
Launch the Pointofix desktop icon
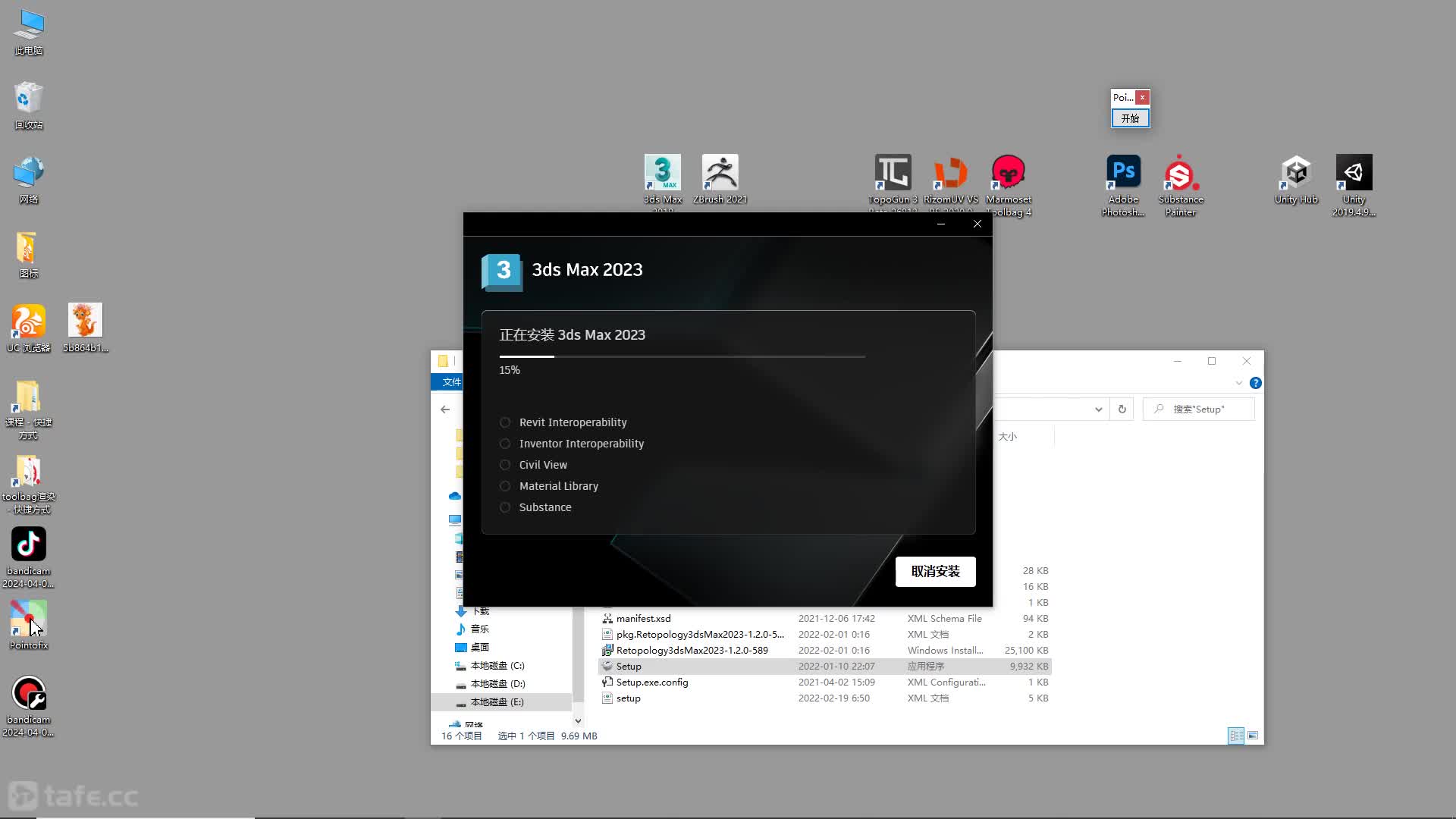29,626
